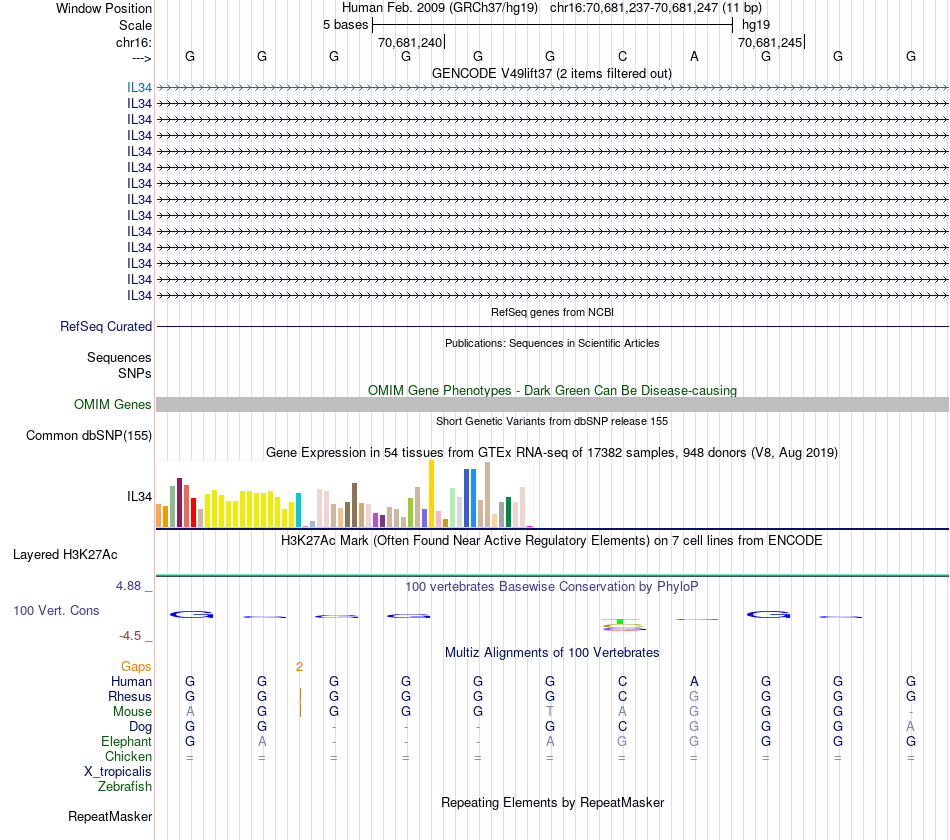Open the 100 Vert. Cons track label

pyautogui.click(x=56, y=610)
